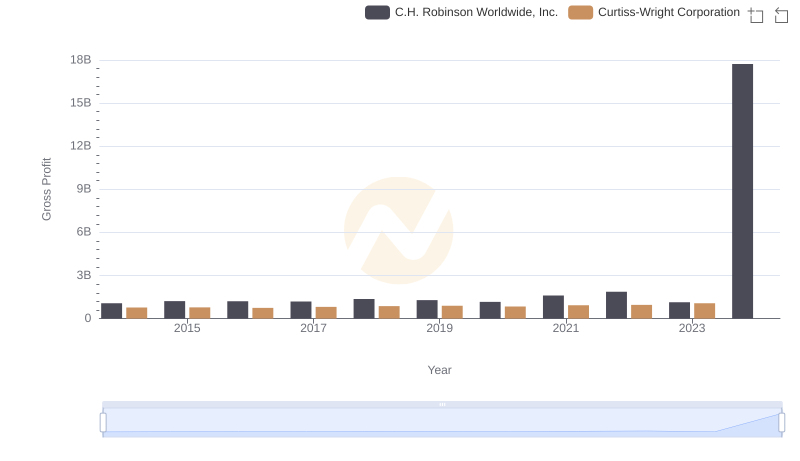Toggle Curtiss-Wright Corporation legend series
This screenshot has height=461, width=800.
pos(654,12)
